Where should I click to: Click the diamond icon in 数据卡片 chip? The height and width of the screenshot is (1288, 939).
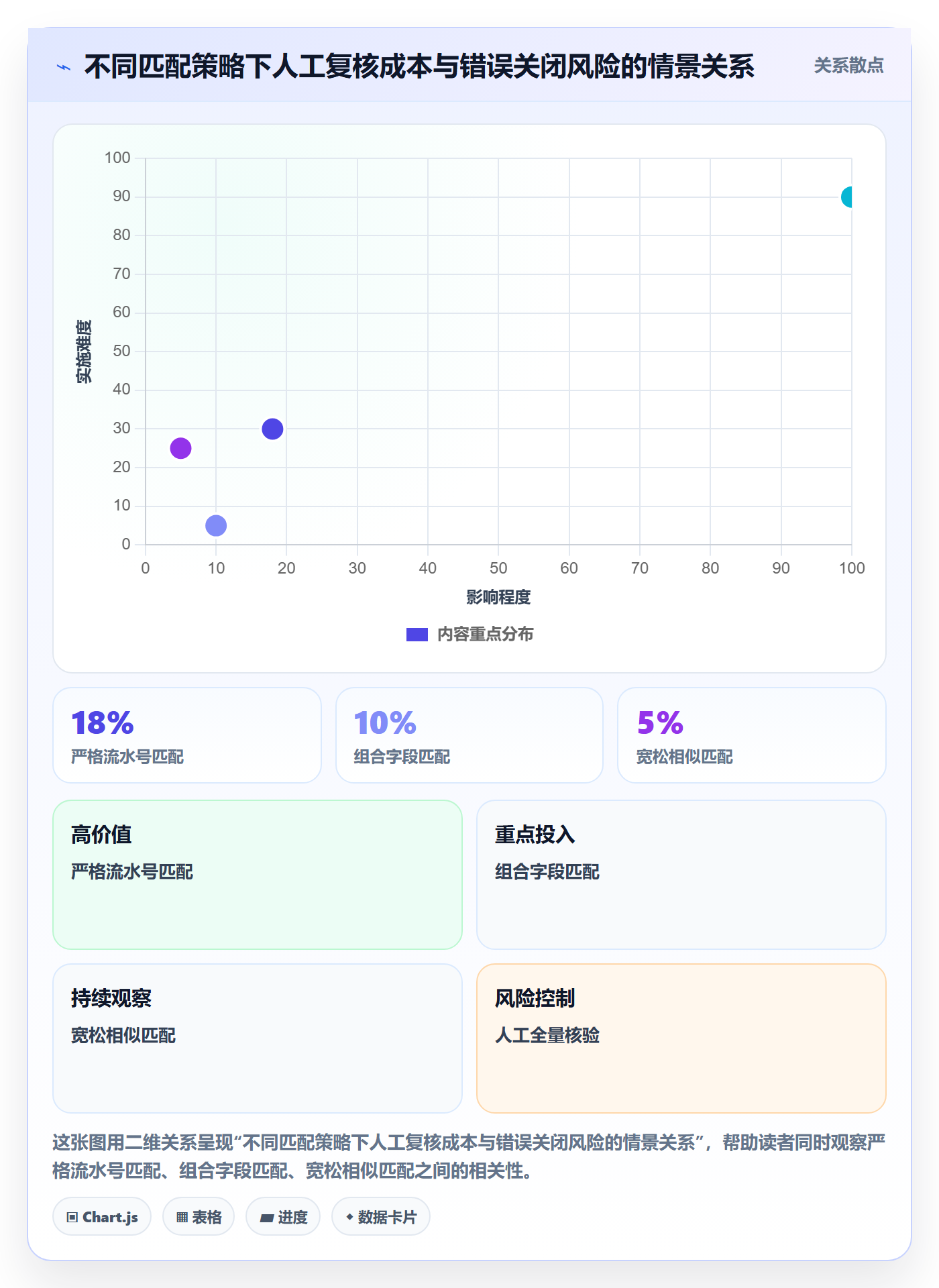[x=349, y=1217]
